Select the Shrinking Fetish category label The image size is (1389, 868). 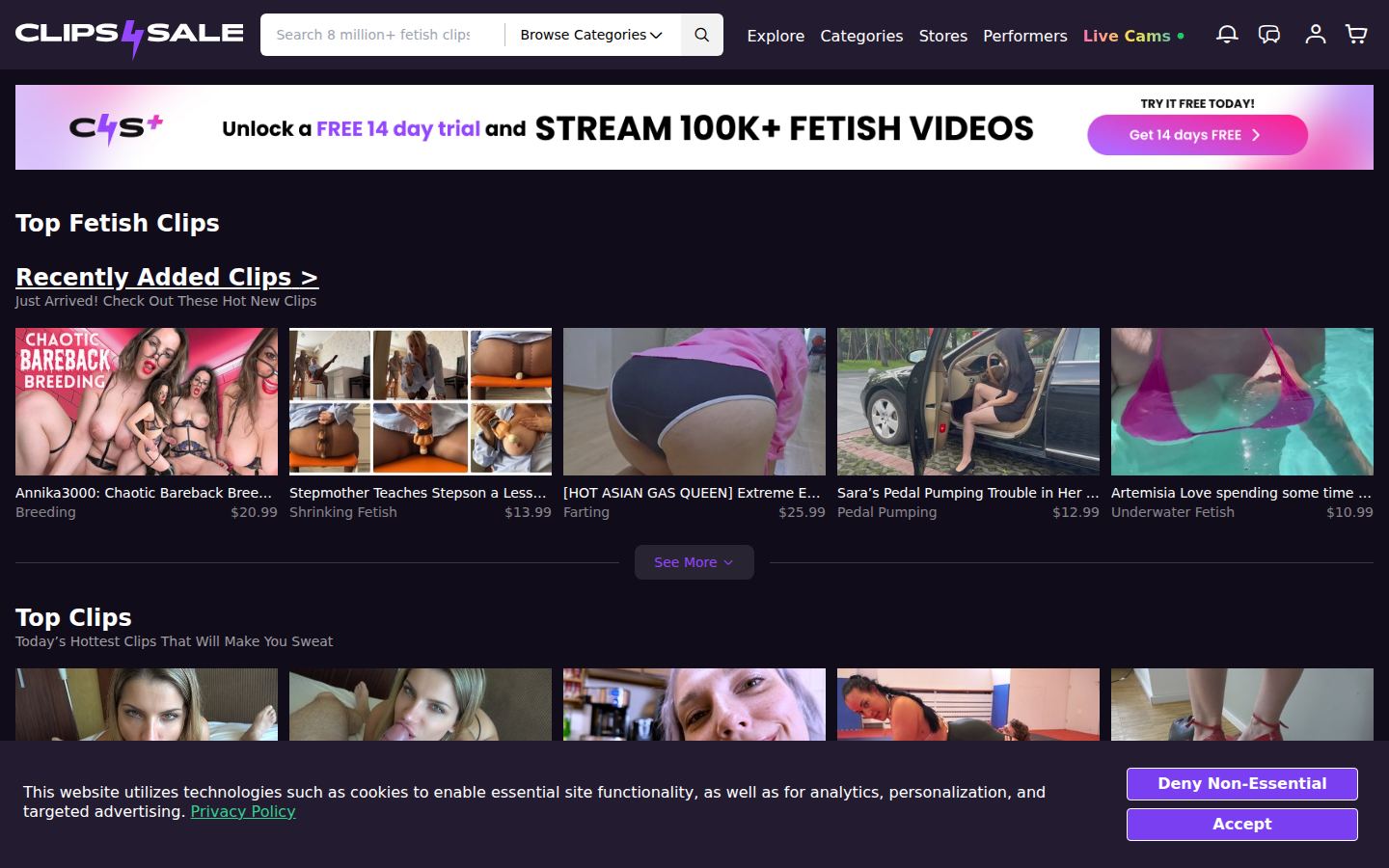point(343,512)
